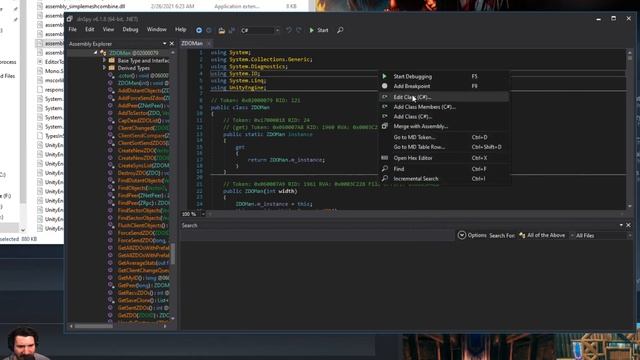Image resolution: width=640 pixels, height=360 pixels.
Task: Open the All Files scope dropdown
Action: click(x=603, y=236)
